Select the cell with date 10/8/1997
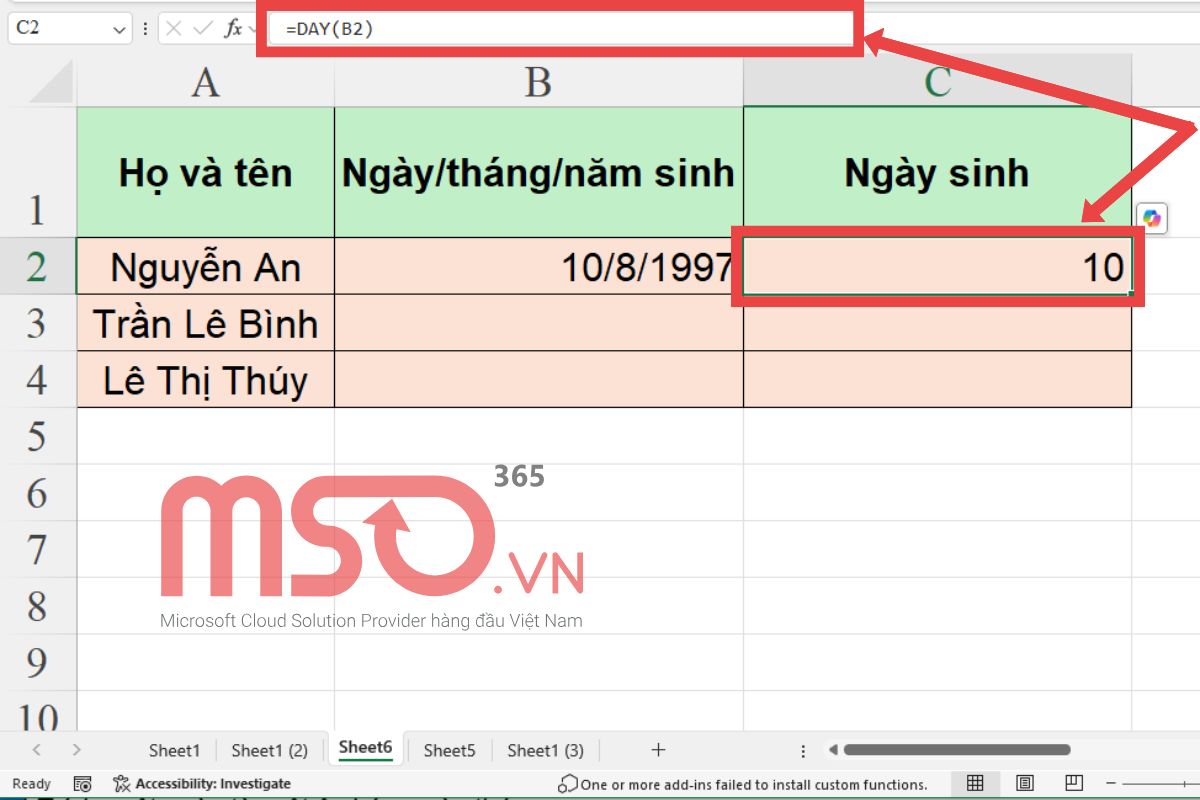The width and height of the screenshot is (1200, 800). (x=539, y=266)
